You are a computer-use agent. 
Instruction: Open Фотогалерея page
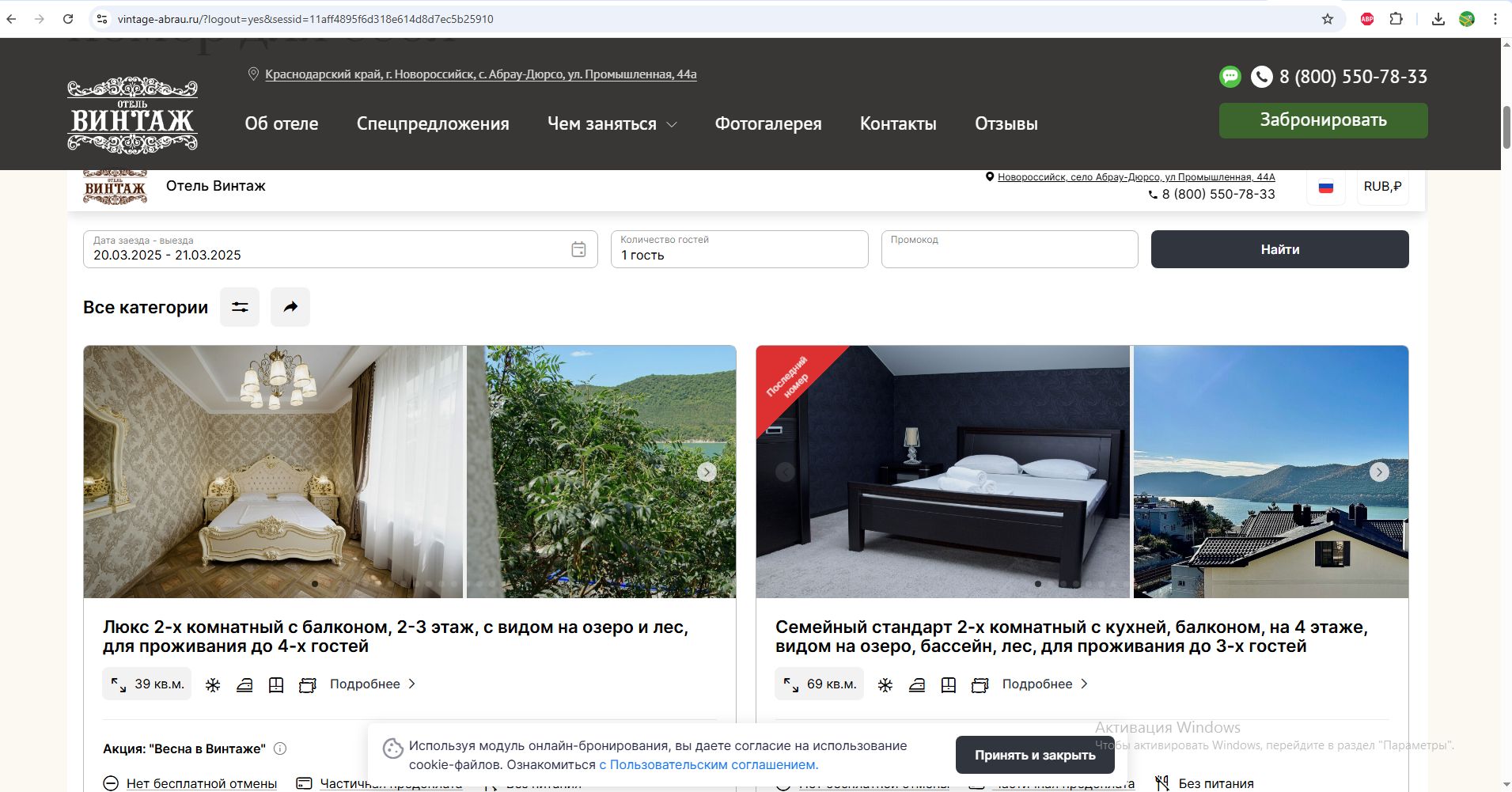tap(768, 123)
